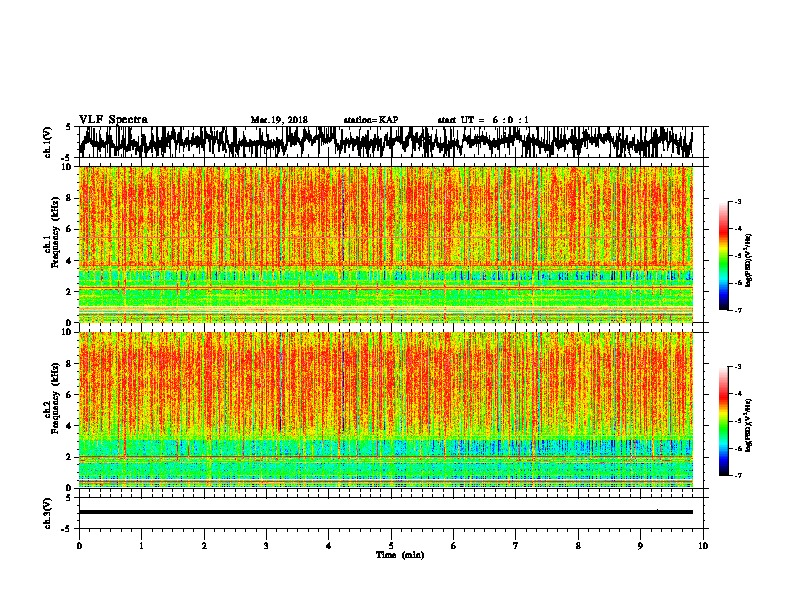Select the ch.2 "Frequency (kHz)" axis title
The width and height of the screenshot is (792, 612).
(55, 398)
